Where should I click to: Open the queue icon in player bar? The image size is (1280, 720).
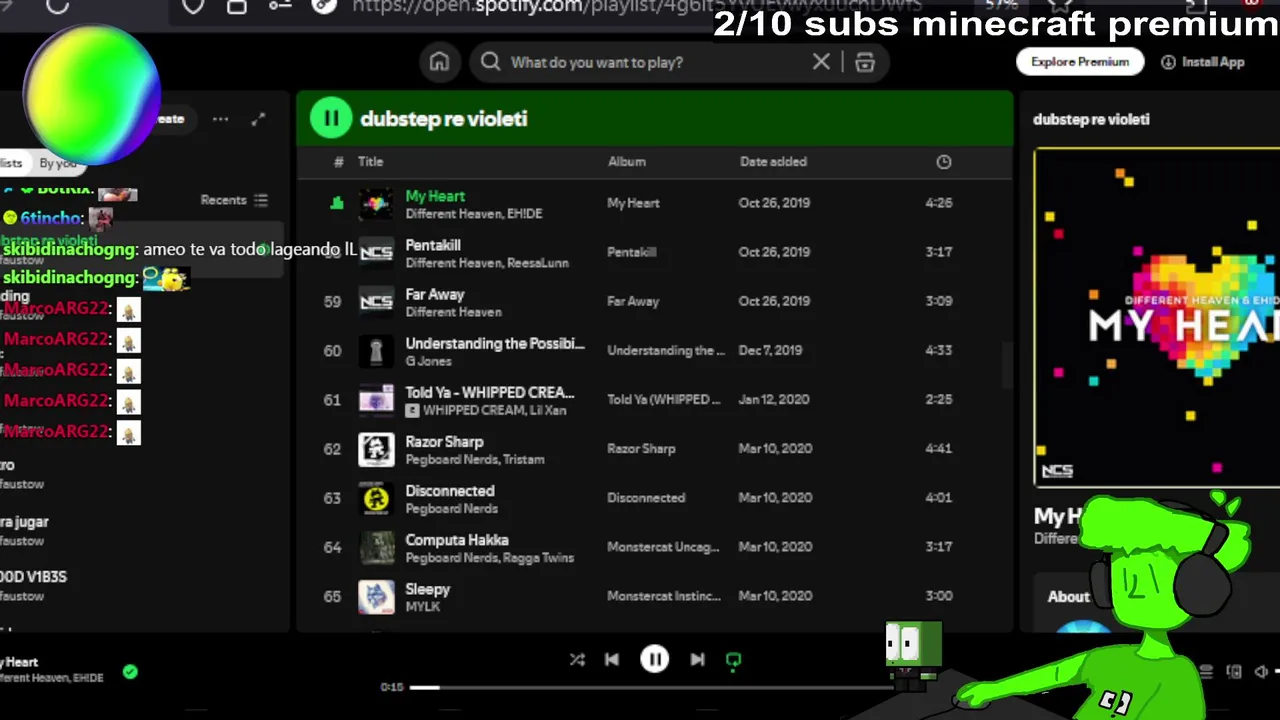tap(1206, 672)
